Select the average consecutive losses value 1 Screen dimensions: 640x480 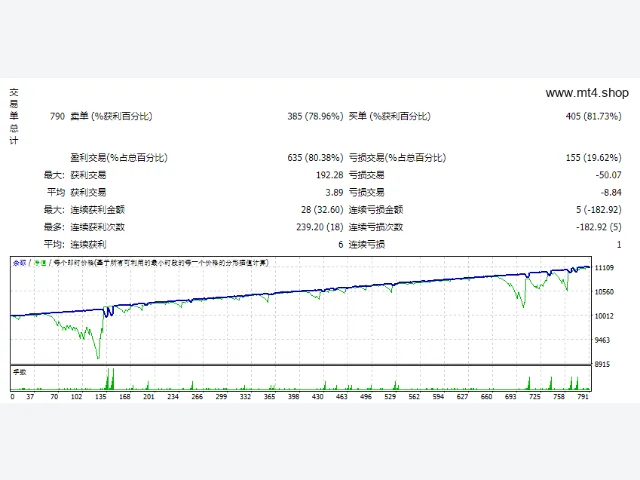[x=619, y=244]
